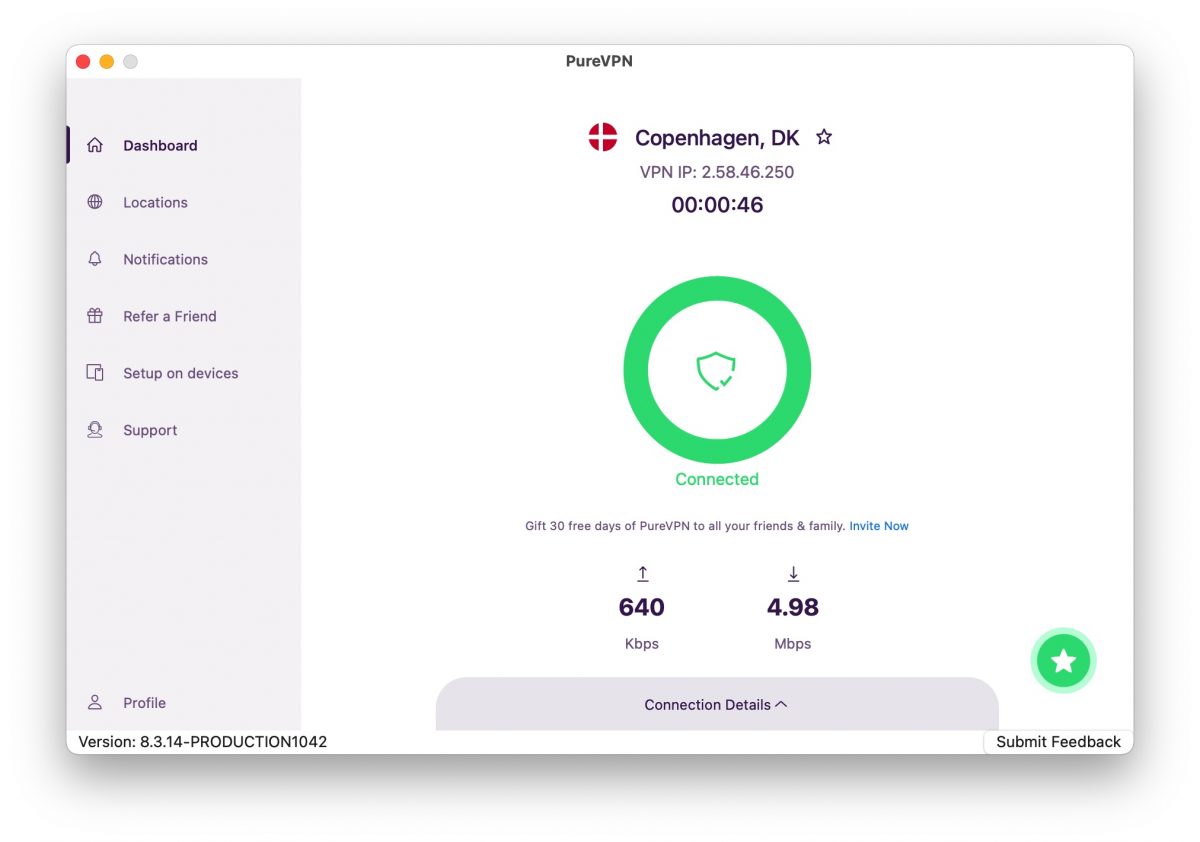Click the Locations globe icon

click(x=95, y=202)
